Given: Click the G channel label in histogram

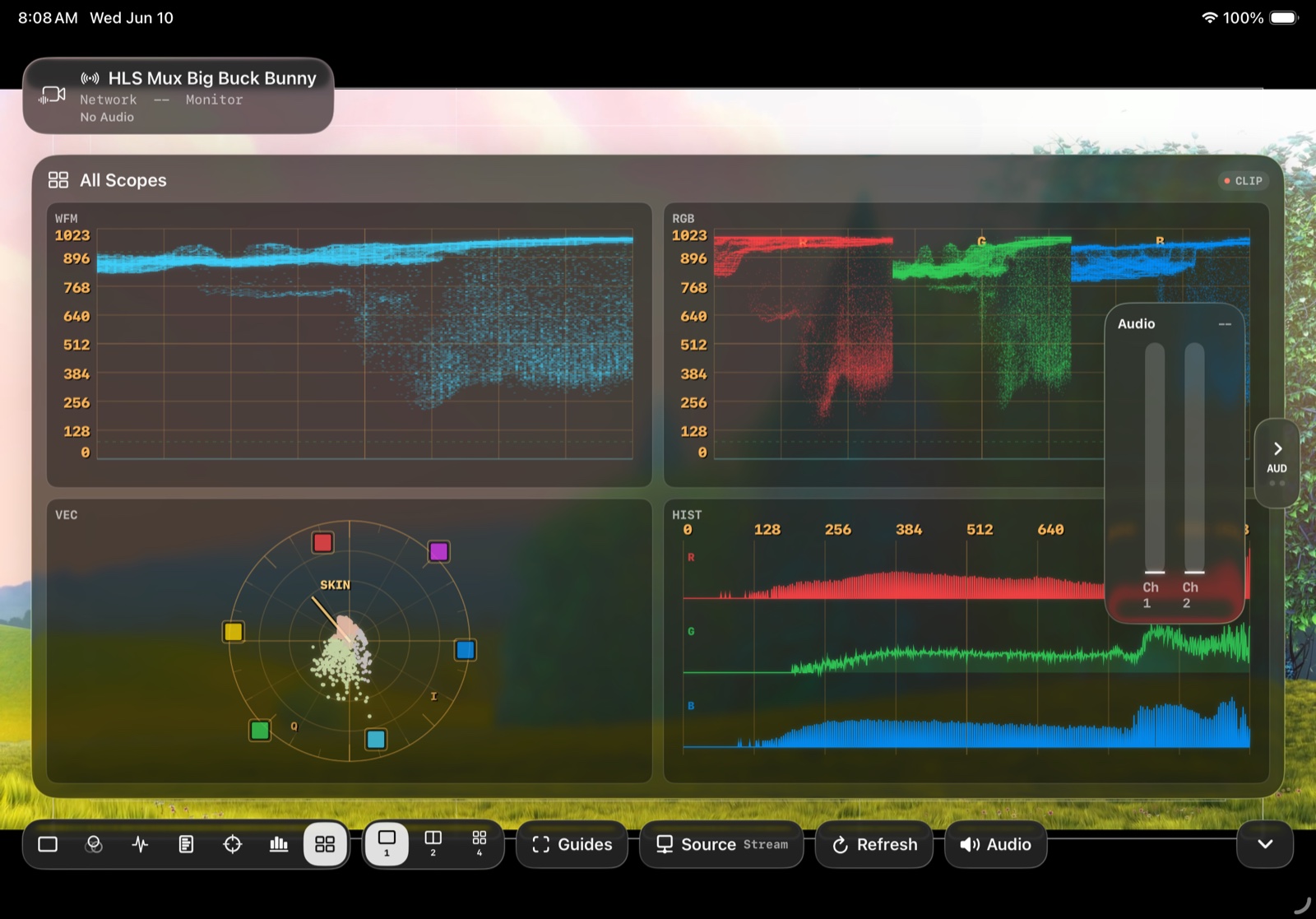Looking at the screenshot, I should [x=691, y=631].
